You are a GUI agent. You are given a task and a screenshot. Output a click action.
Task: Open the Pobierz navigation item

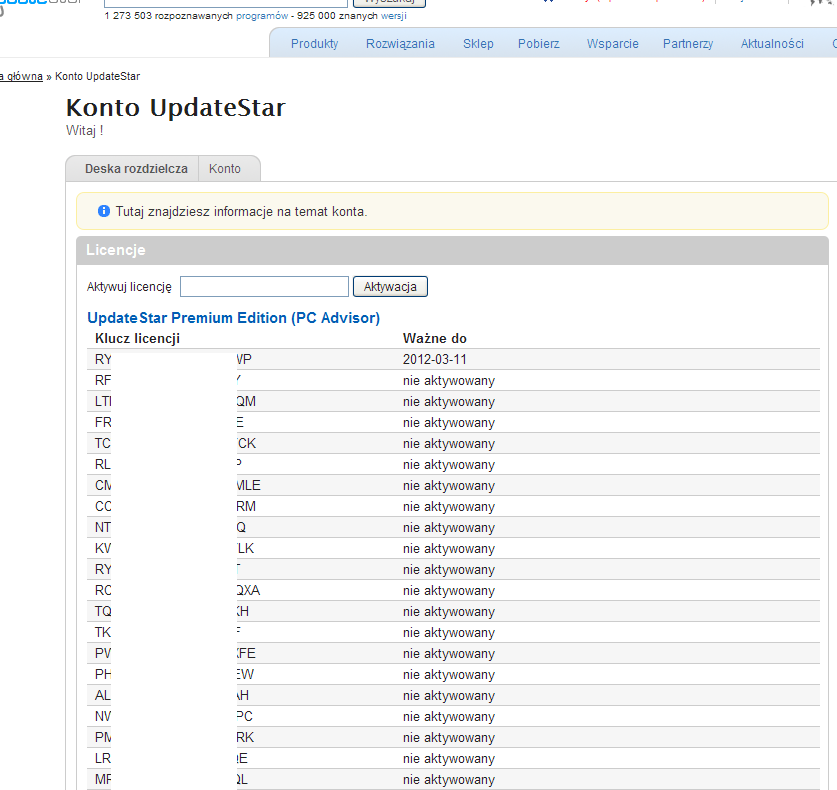[539, 44]
